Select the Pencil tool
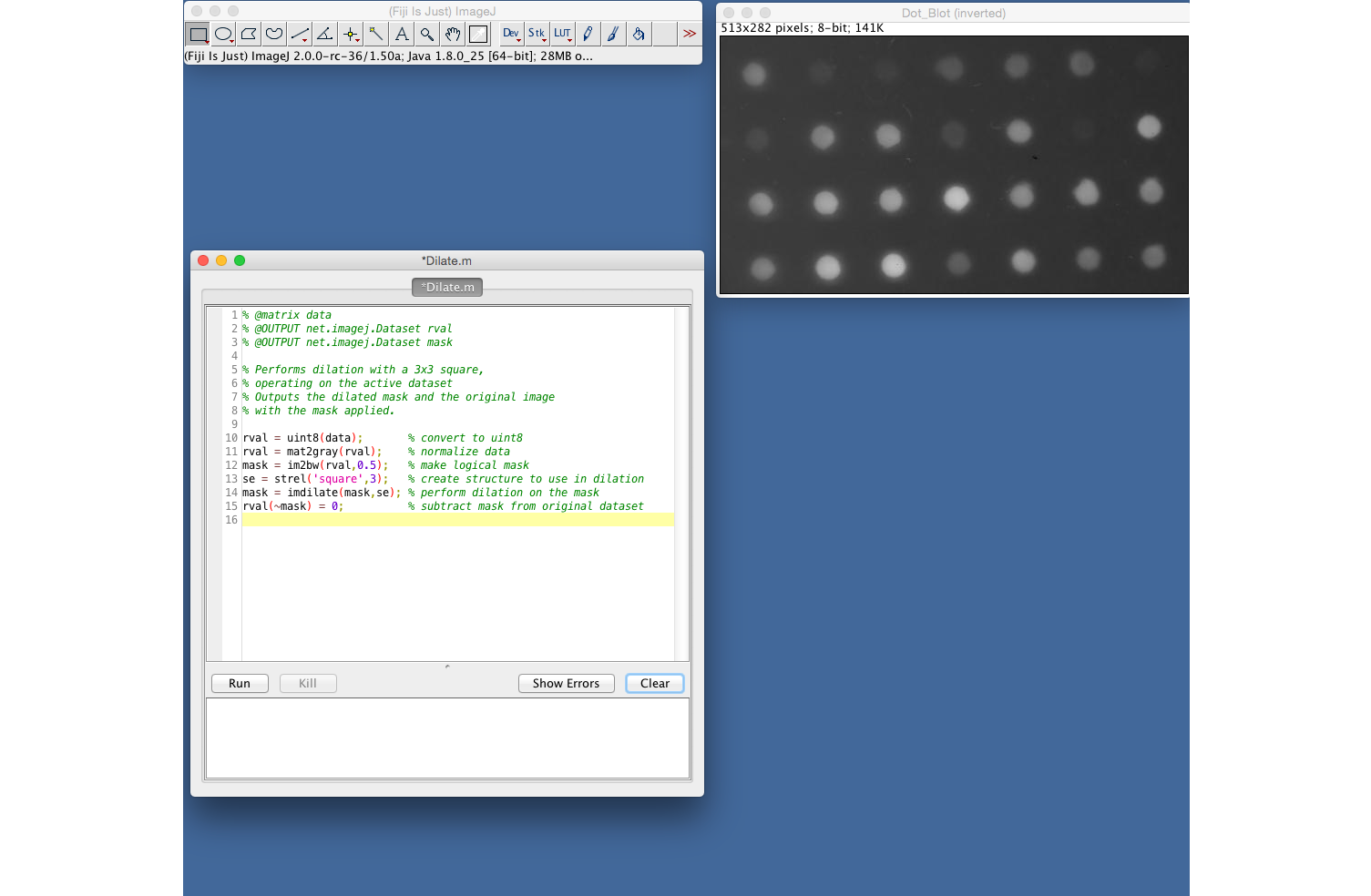 tap(588, 35)
